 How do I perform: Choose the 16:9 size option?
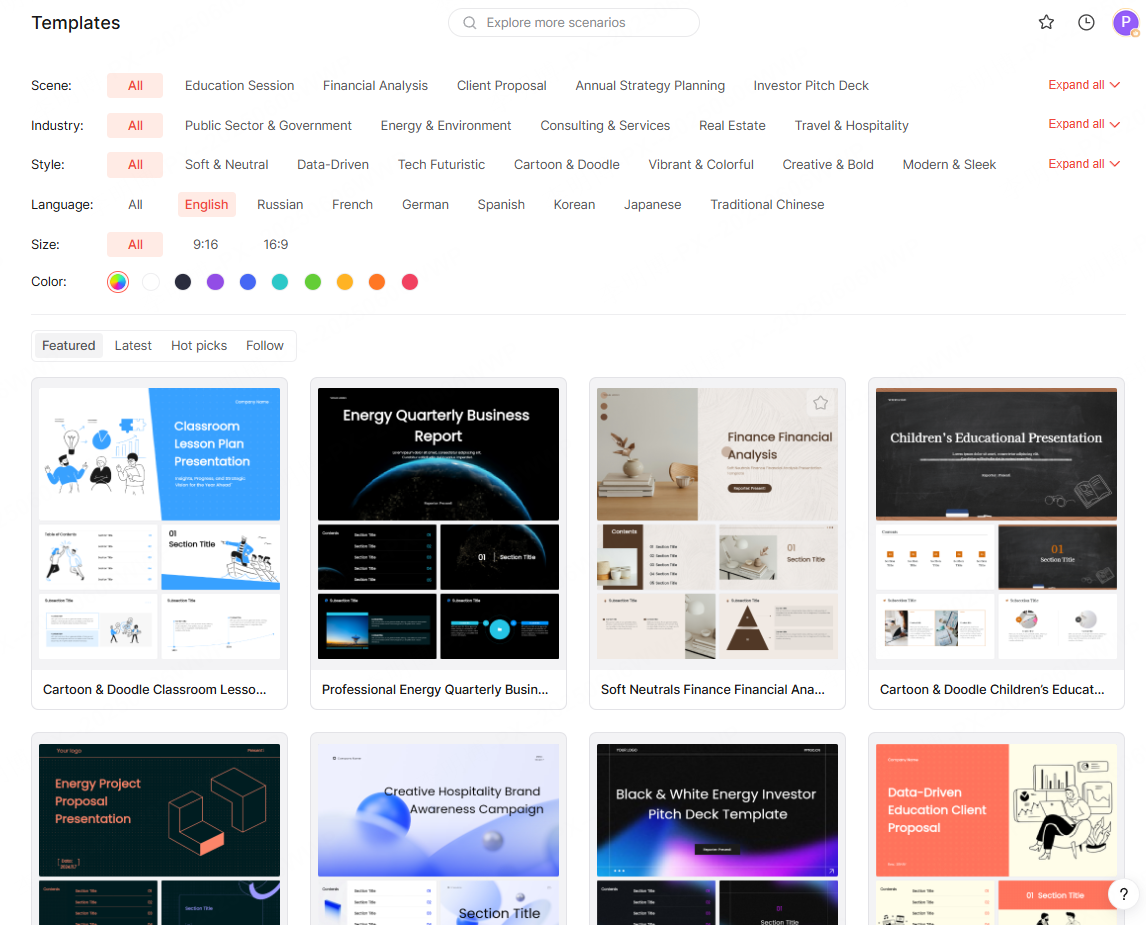276,244
